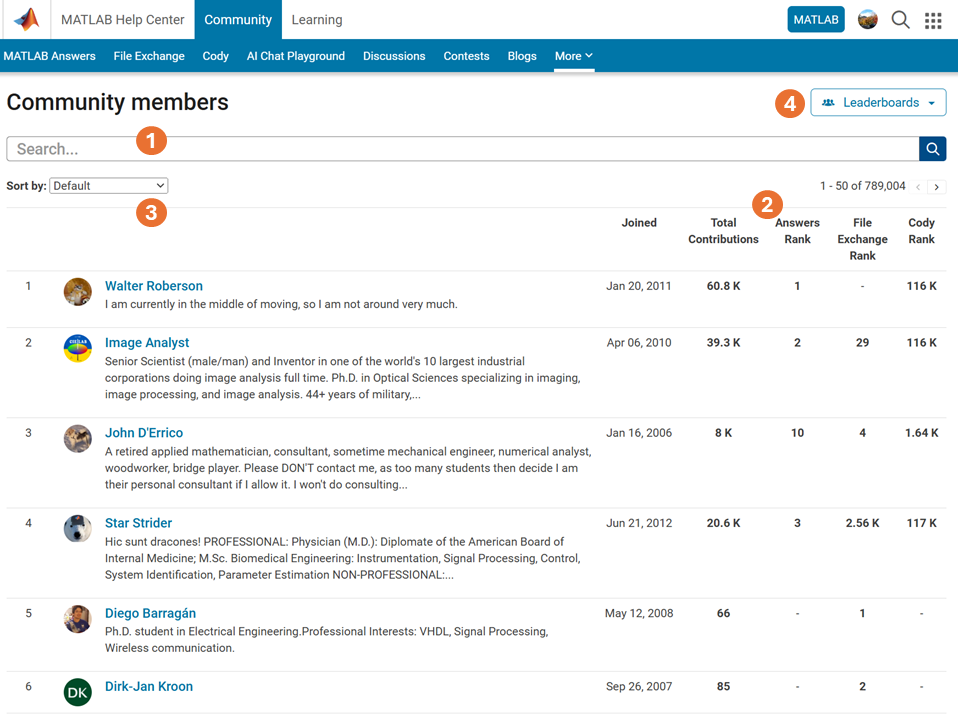Open the apps grid icon
958x714 pixels.
pos(933,20)
